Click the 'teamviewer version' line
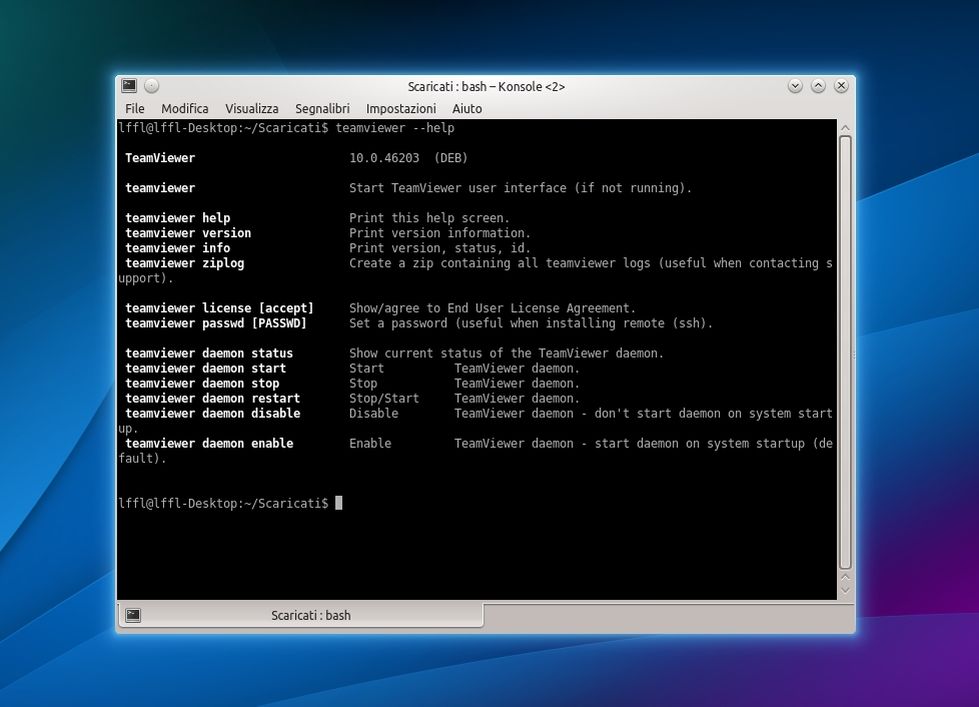This screenshot has height=707, width=979. pos(188,233)
